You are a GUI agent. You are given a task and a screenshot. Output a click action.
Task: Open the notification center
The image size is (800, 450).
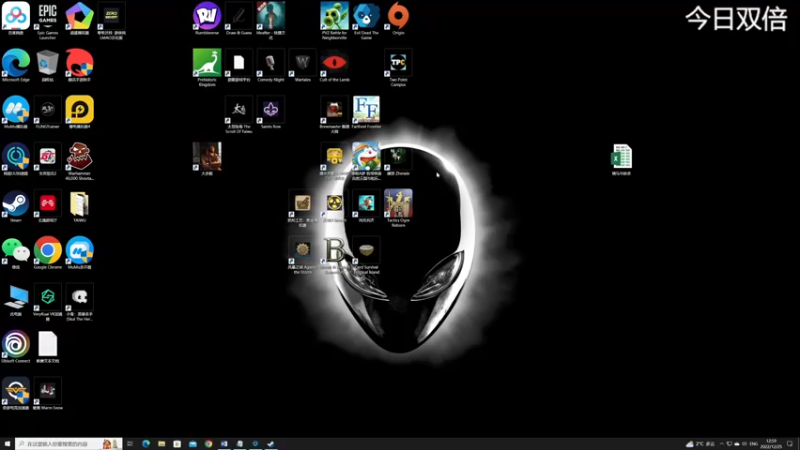tap(790, 444)
